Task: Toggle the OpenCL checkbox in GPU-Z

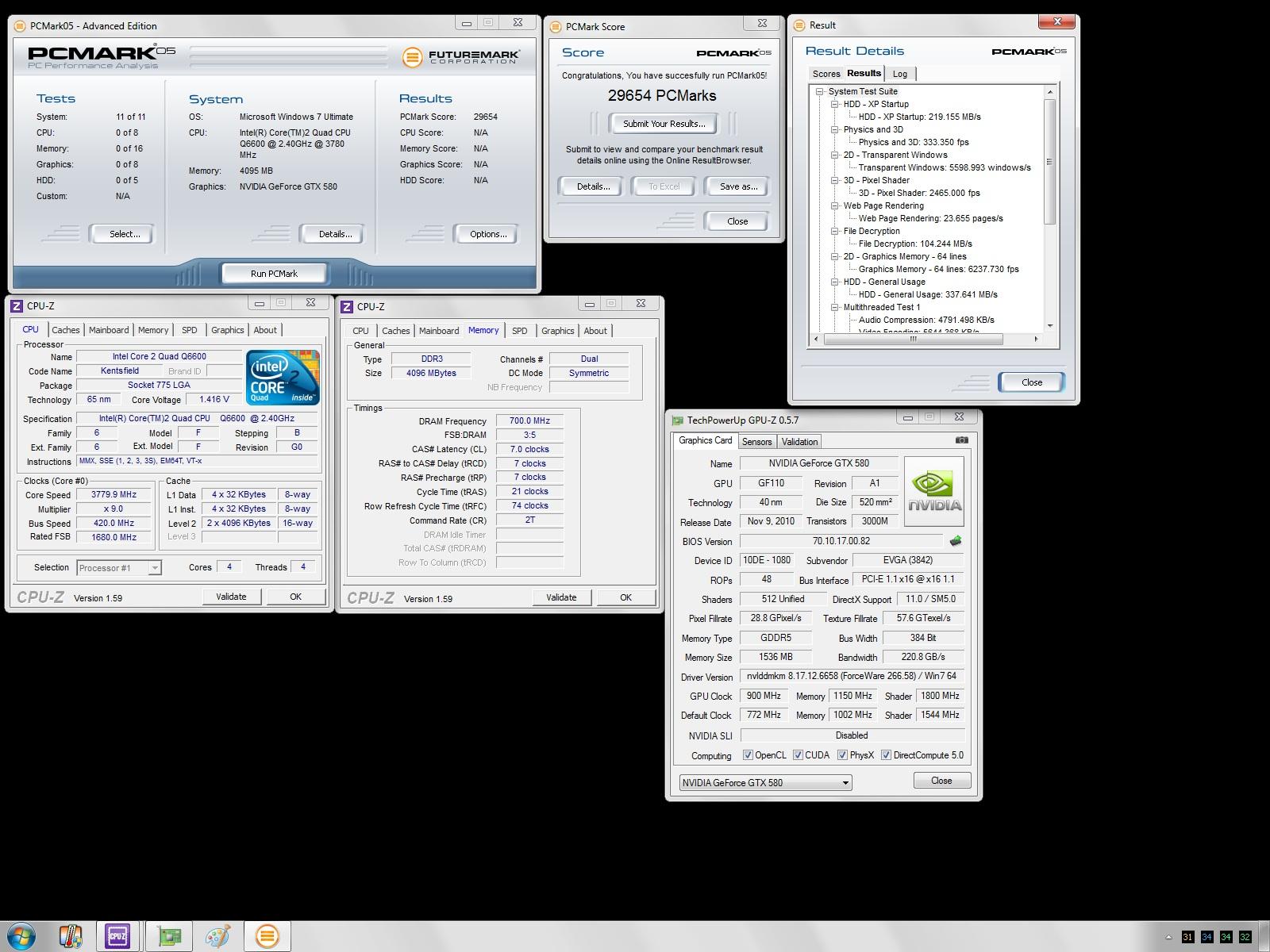Action: click(748, 755)
